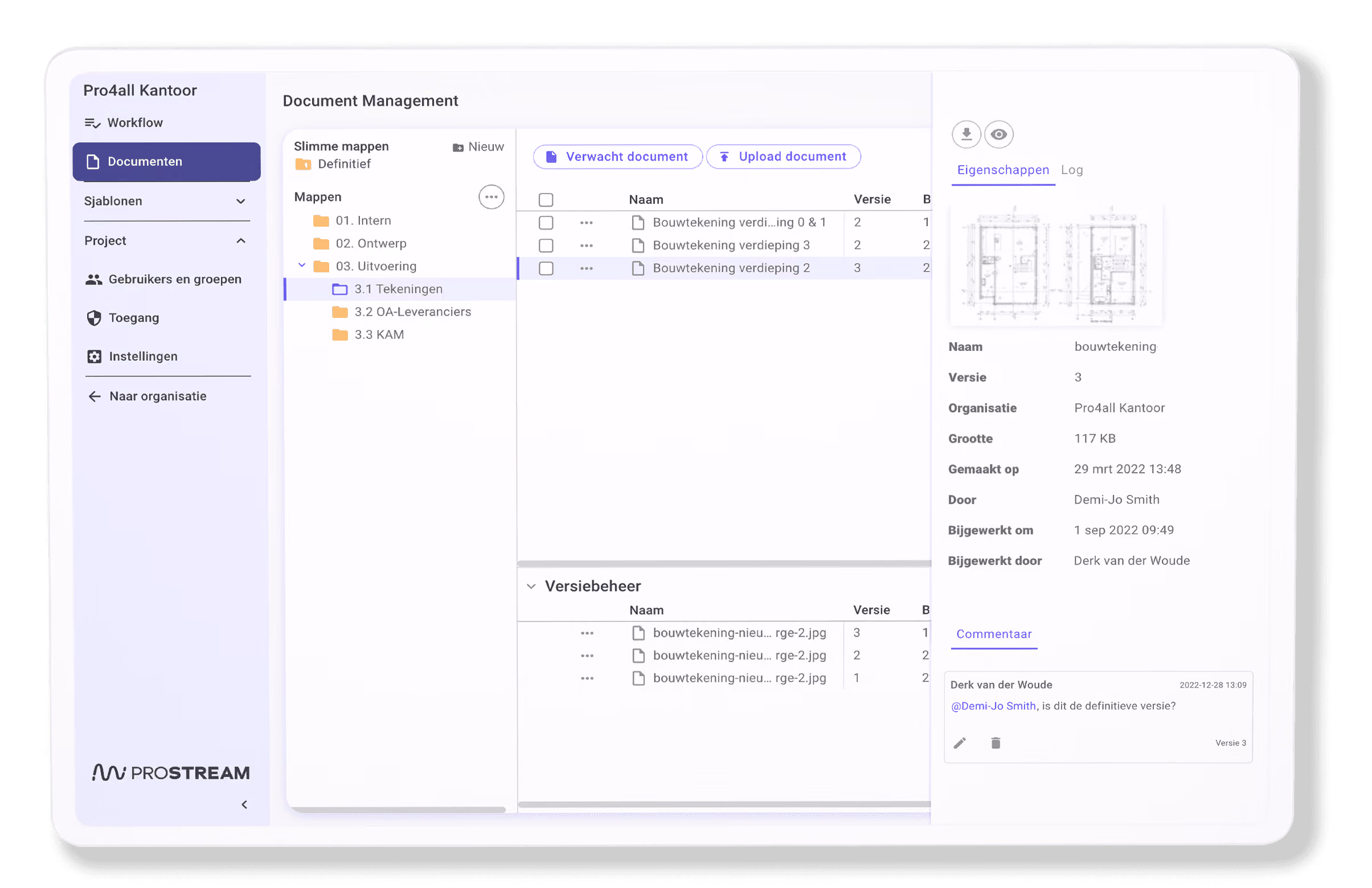Open options for version 3 file

tap(587, 633)
